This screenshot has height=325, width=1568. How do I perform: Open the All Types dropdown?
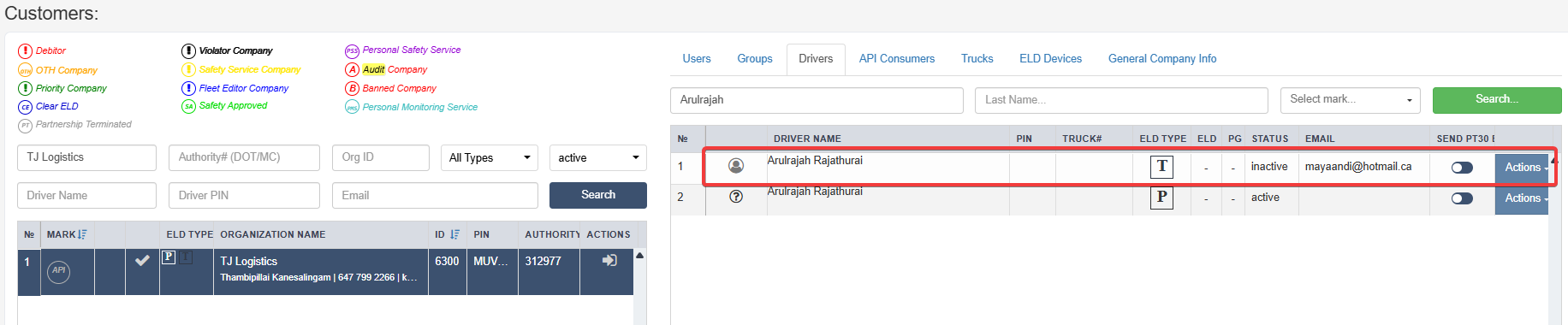pos(490,158)
